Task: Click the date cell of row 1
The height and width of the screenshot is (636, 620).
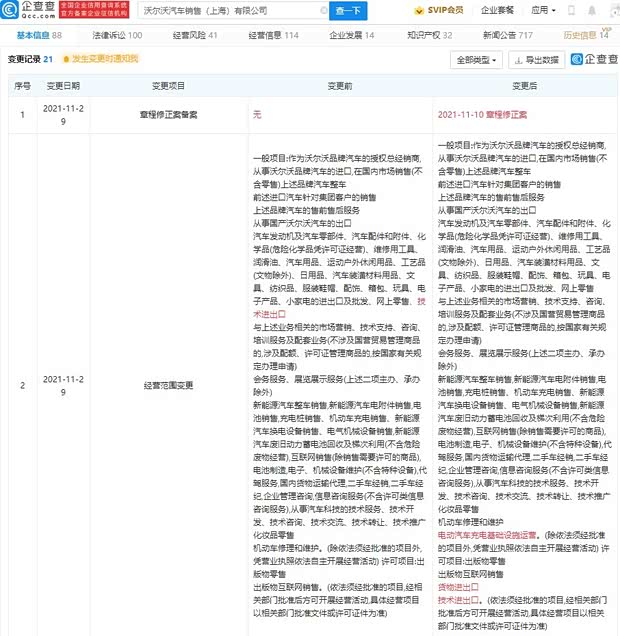Action: [63, 115]
